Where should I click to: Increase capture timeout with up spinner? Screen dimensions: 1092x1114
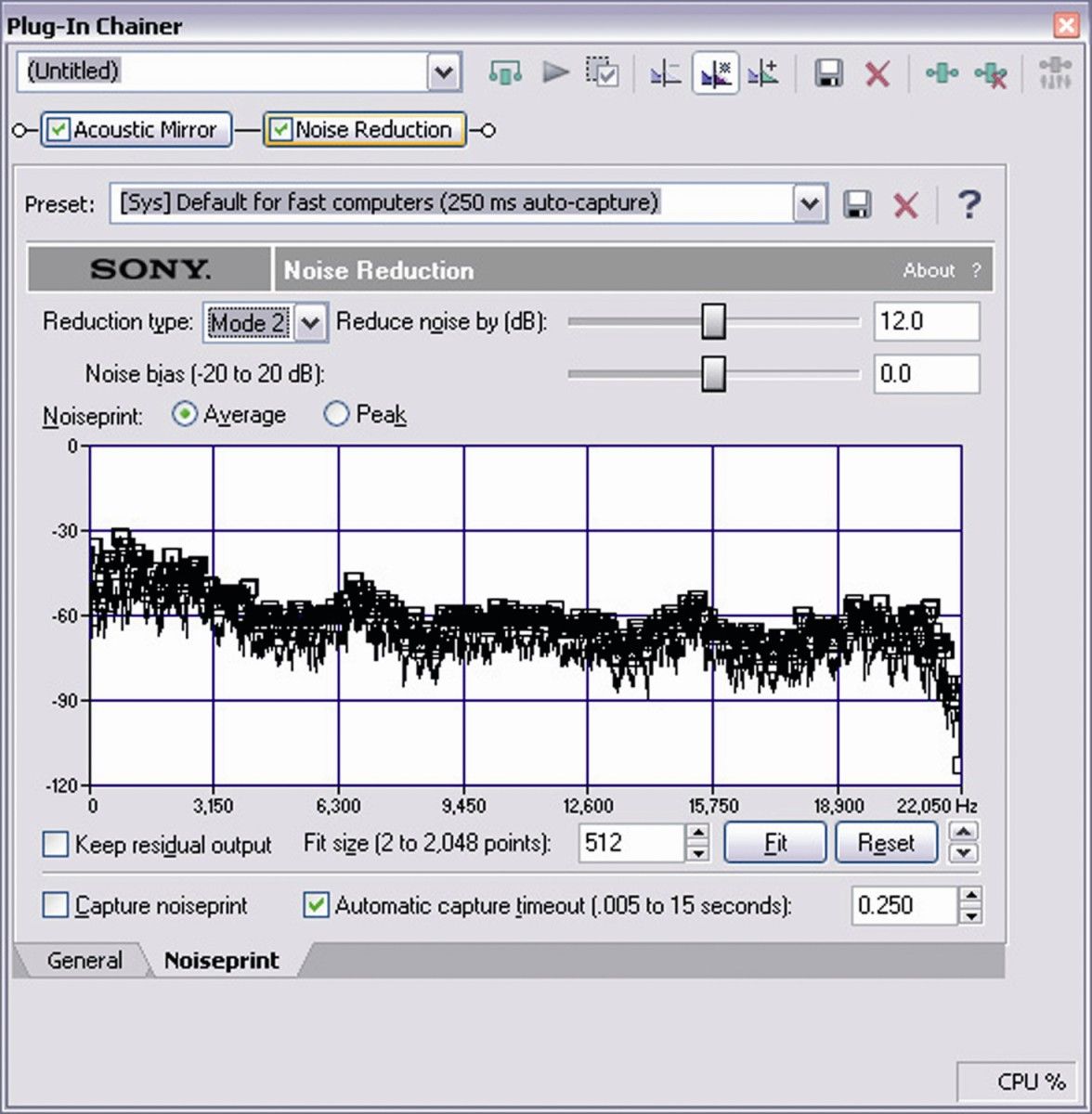[x=970, y=895]
